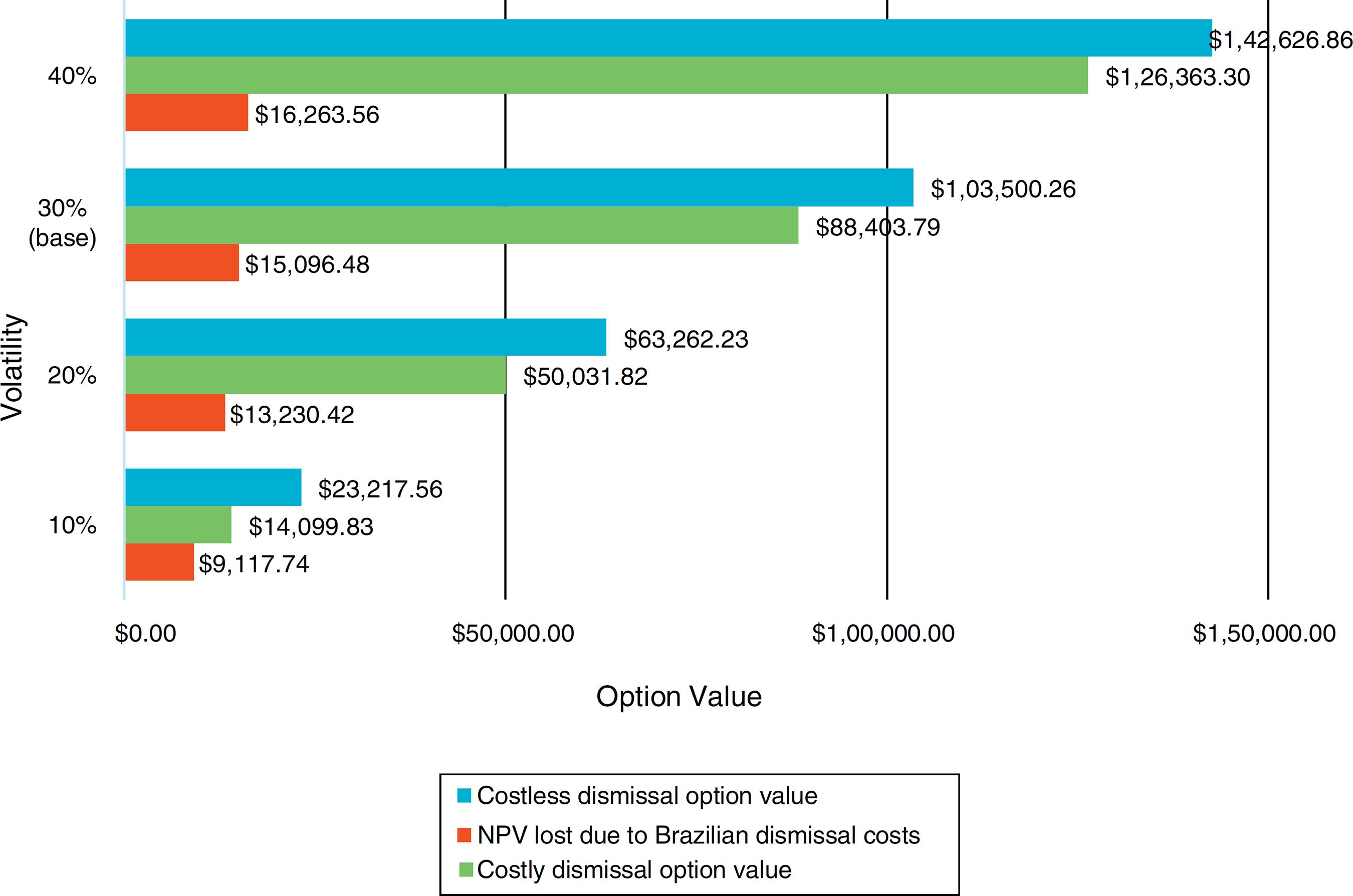Click the blue bar labeled $63,262.23

tap(365, 337)
